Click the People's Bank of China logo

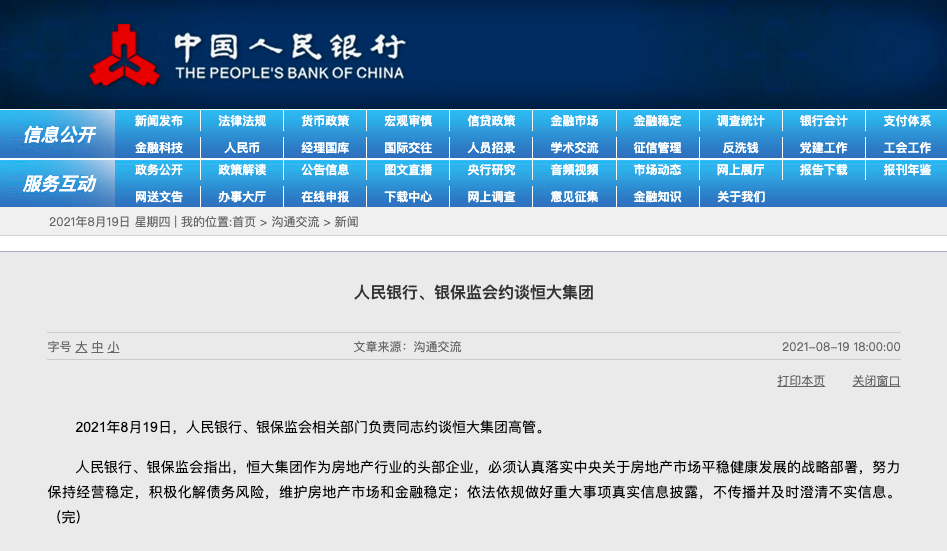point(248,56)
